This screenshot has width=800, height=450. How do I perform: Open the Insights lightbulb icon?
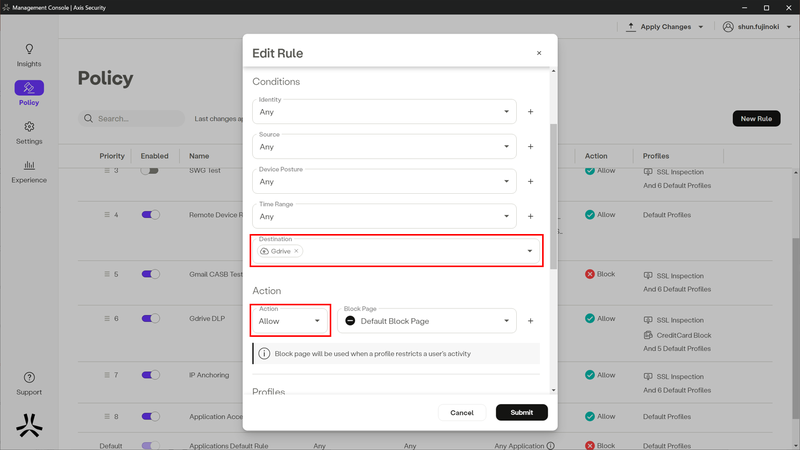pyautogui.click(x=29, y=49)
